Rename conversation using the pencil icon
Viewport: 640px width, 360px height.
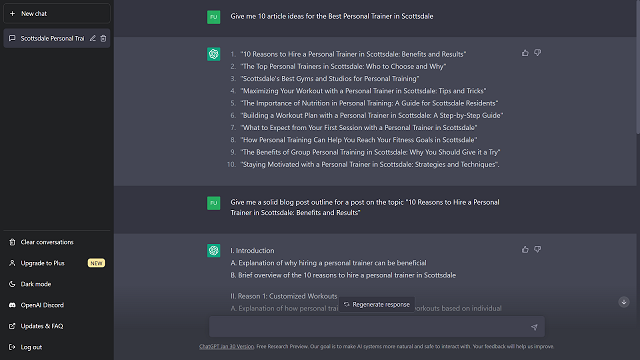[93, 38]
